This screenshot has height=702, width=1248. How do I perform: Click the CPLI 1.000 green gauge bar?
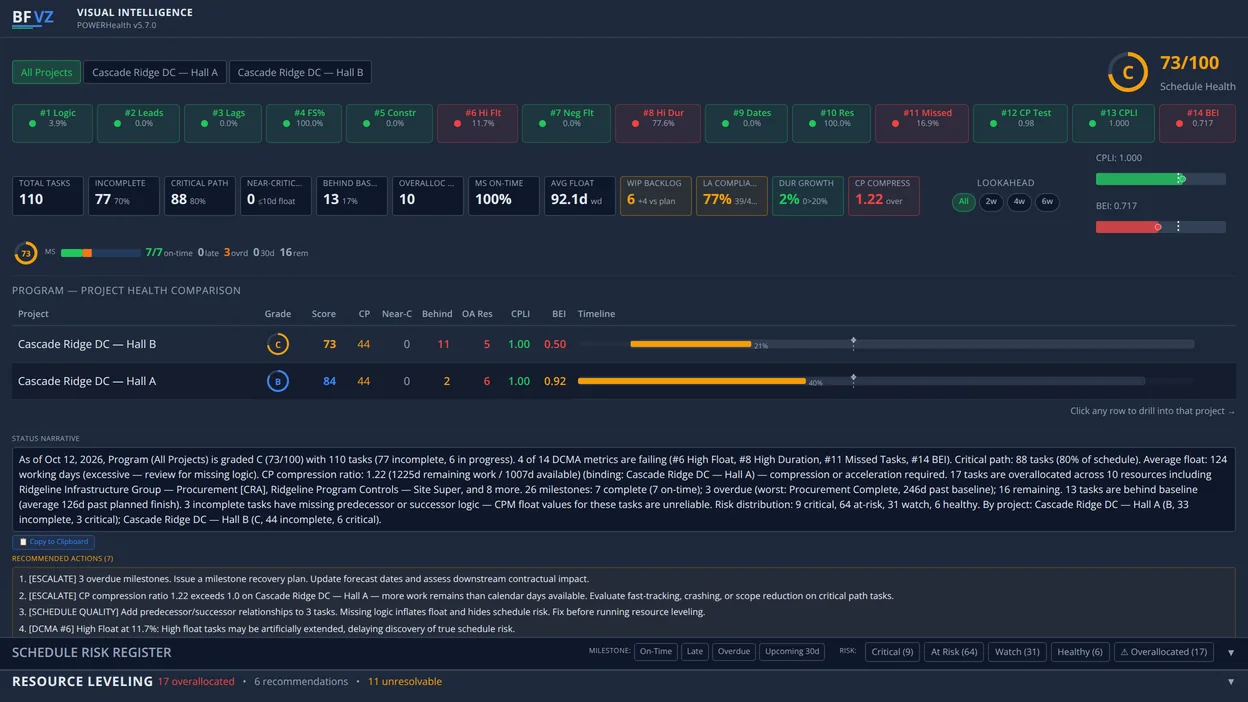(1160, 179)
